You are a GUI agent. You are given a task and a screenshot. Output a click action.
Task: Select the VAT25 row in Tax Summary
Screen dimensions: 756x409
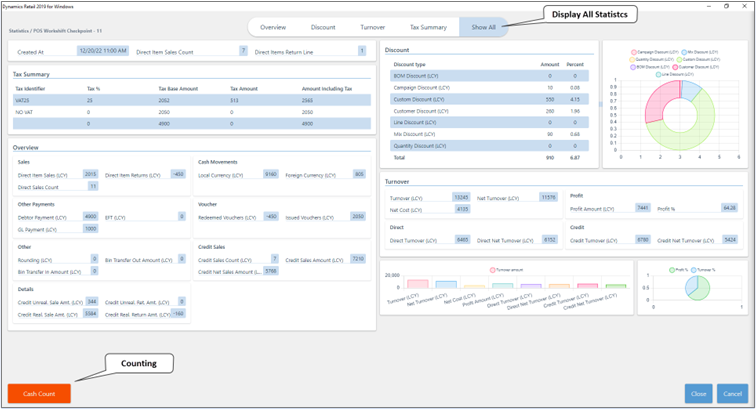point(192,100)
